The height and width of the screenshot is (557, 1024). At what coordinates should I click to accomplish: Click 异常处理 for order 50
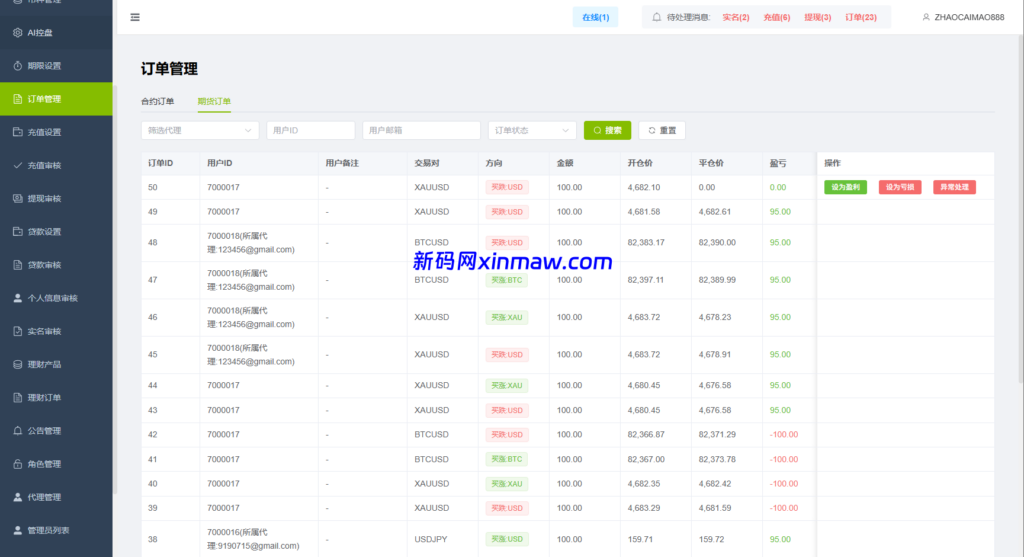[x=954, y=187]
